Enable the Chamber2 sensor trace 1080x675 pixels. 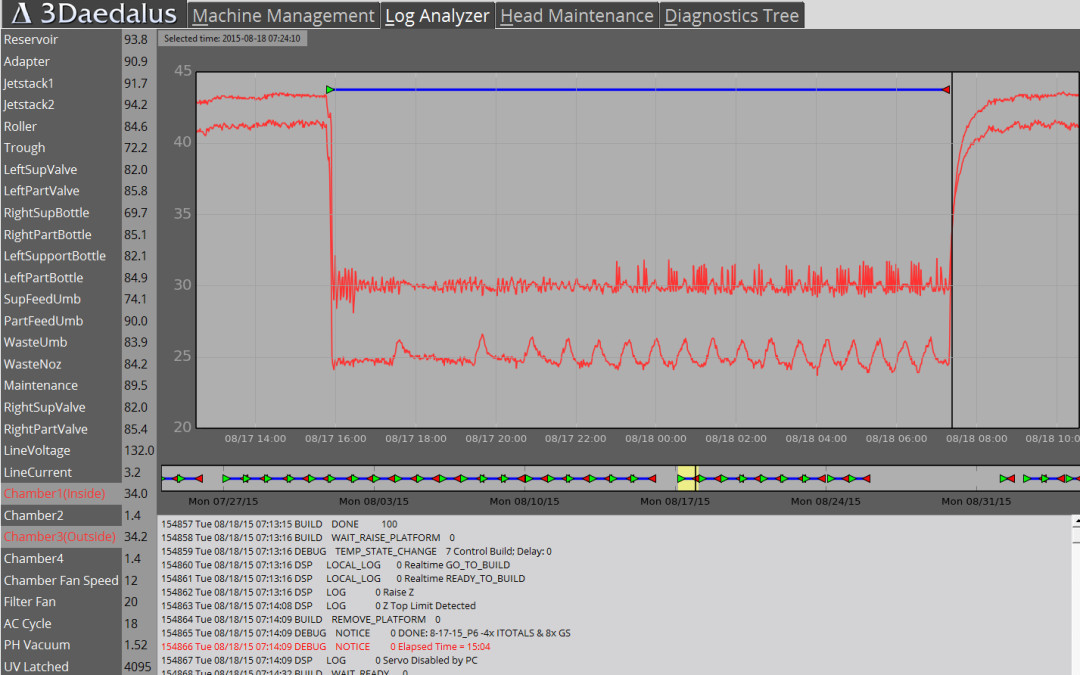click(x=60, y=515)
